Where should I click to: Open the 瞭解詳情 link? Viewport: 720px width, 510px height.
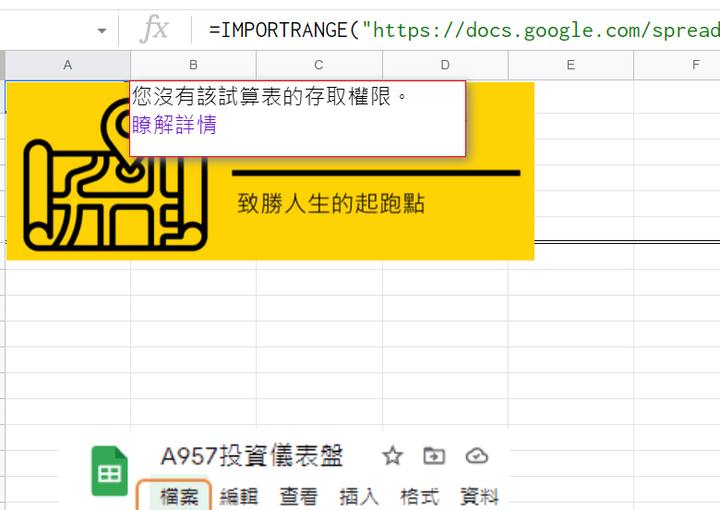(x=174, y=124)
